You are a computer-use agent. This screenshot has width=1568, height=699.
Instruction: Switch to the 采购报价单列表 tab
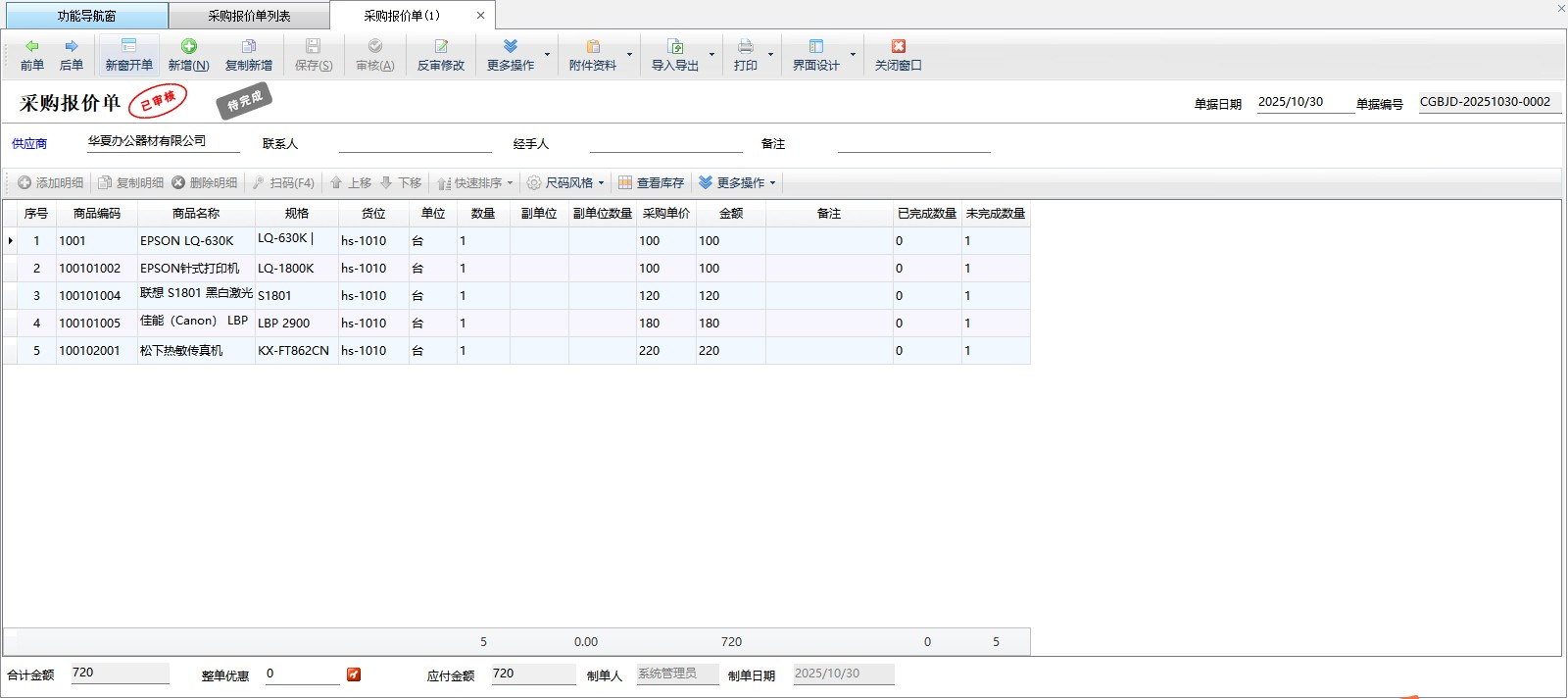click(x=249, y=16)
